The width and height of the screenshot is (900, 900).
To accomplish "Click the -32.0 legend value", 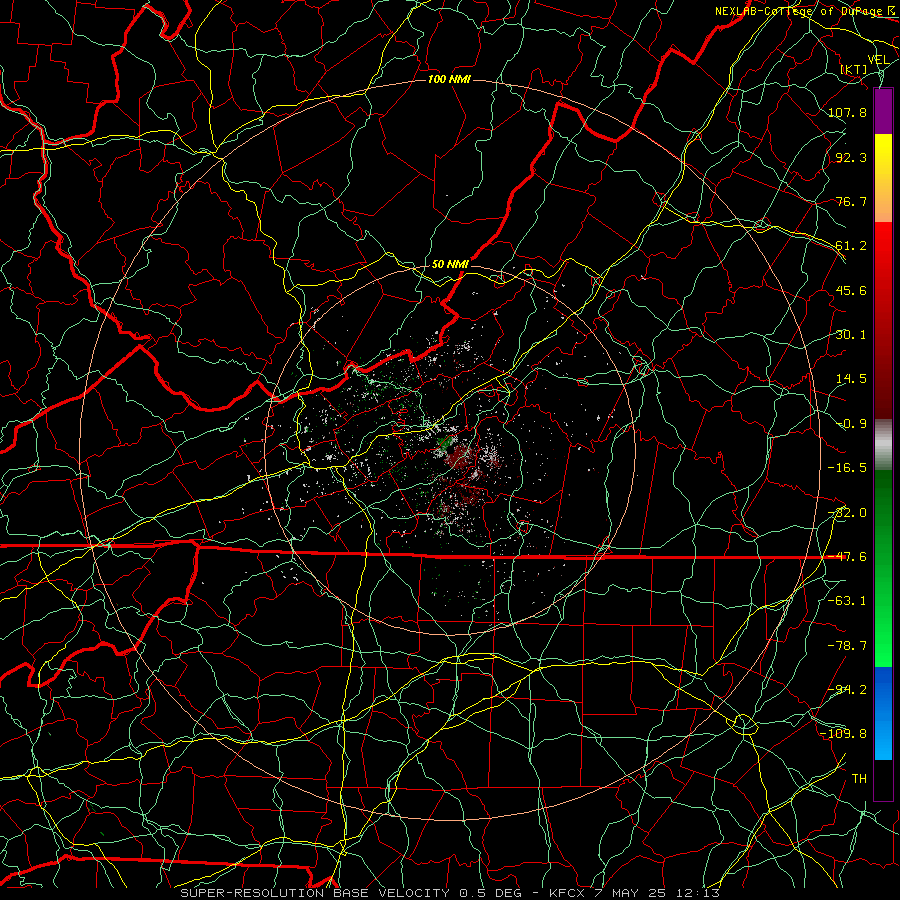I will (x=848, y=513).
